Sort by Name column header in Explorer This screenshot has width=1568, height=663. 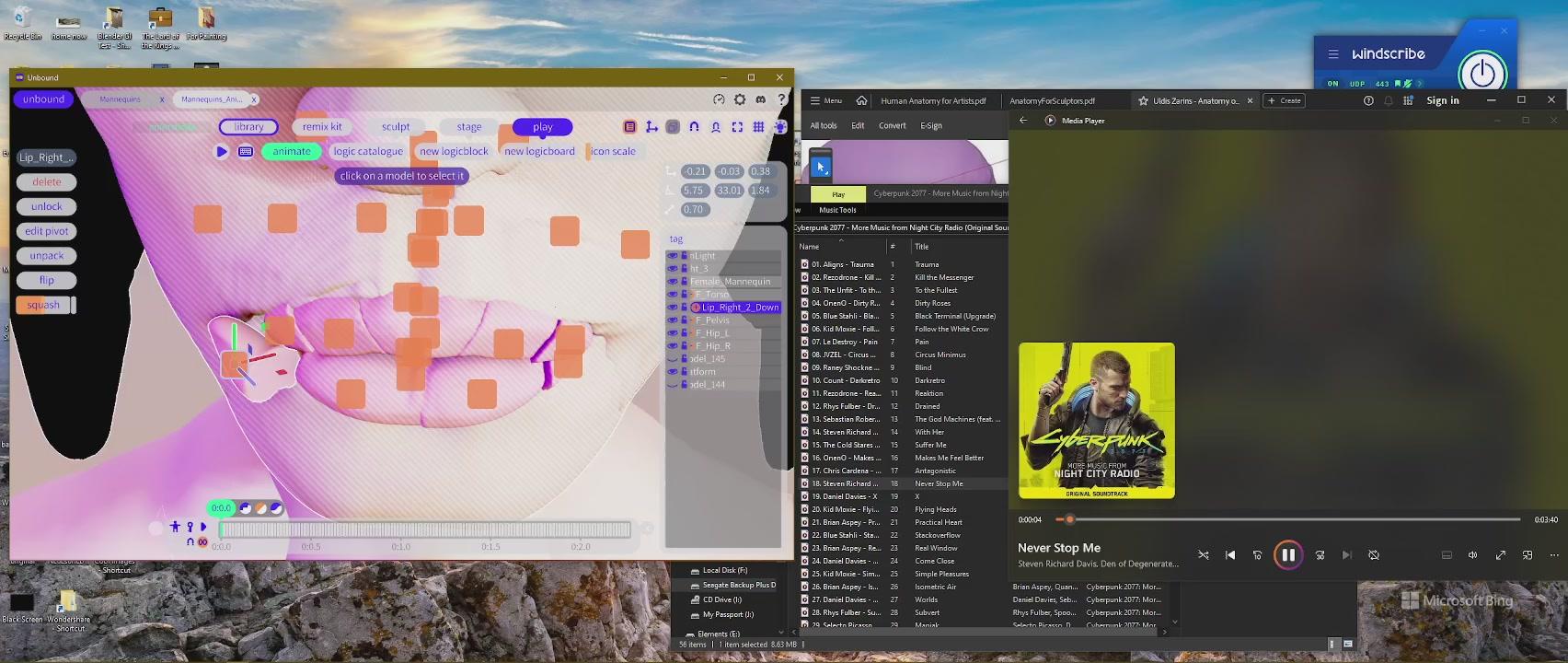pos(809,247)
